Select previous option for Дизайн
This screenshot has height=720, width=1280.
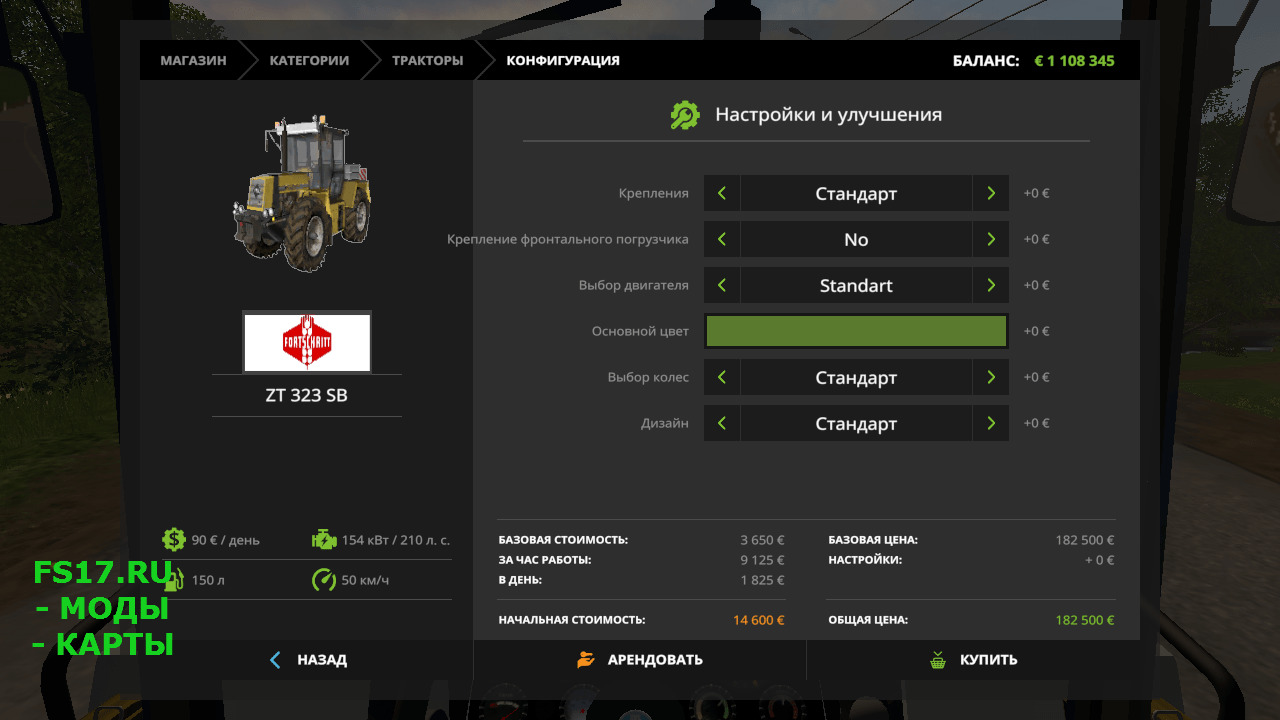coord(722,423)
